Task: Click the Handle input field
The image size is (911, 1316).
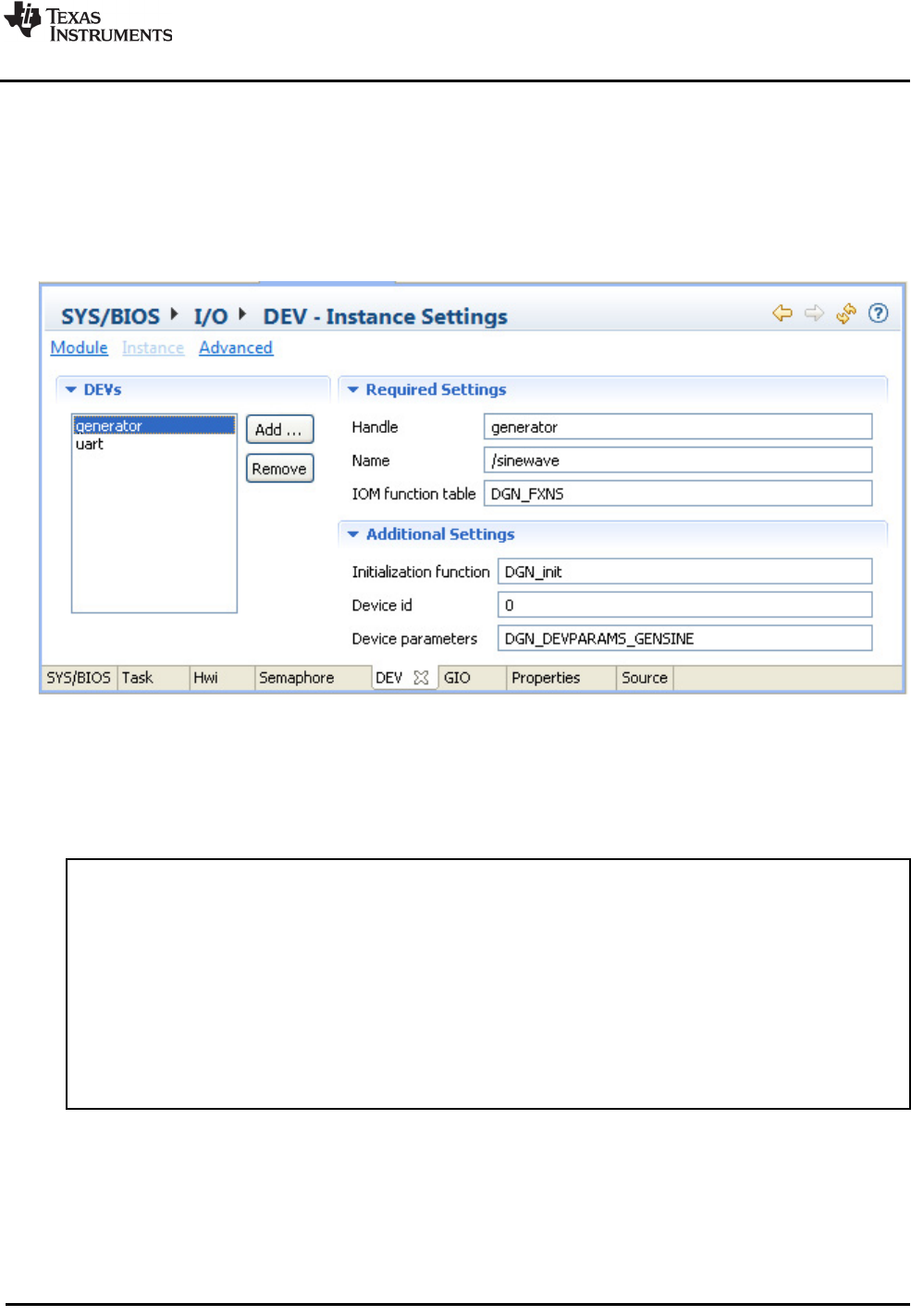Action: click(x=678, y=427)
